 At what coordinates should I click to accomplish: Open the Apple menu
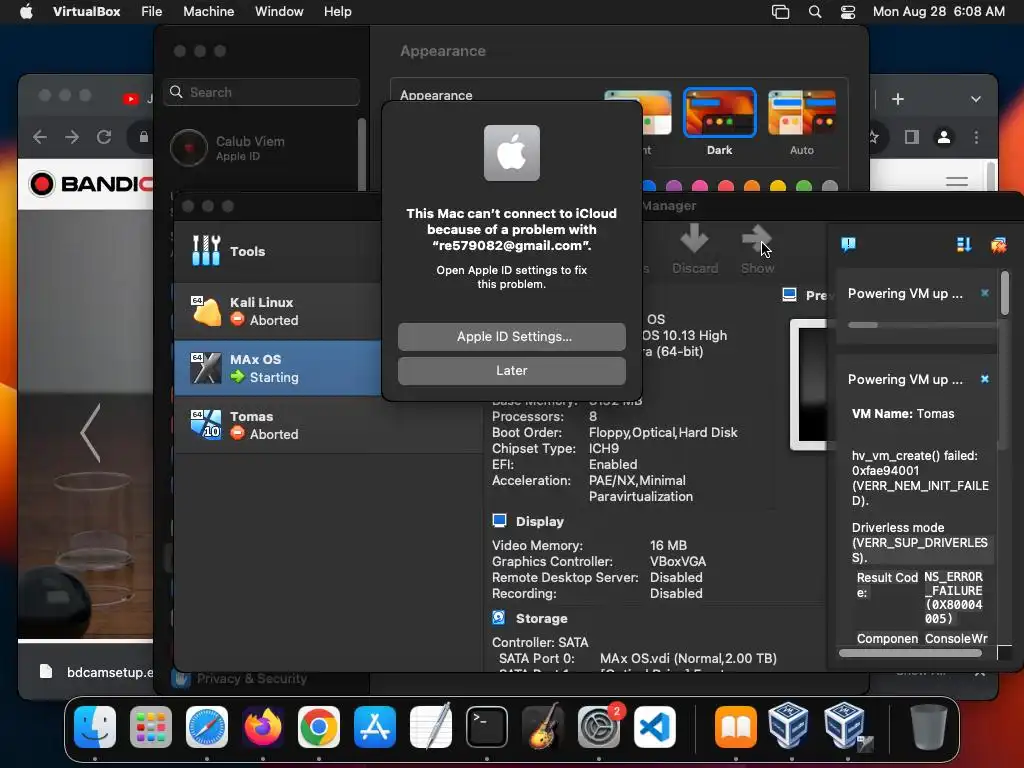click(26, 12)
